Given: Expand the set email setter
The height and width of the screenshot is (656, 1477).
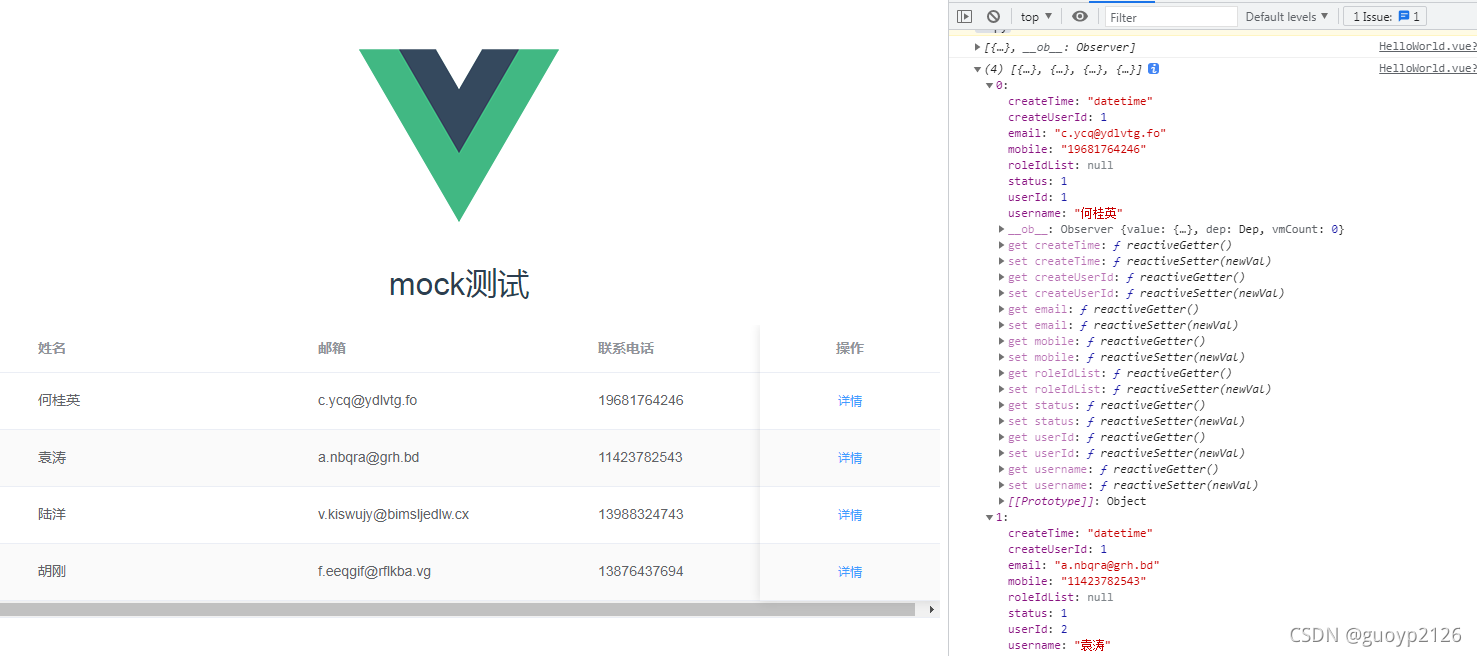Looking at the screenshot, I should pos(1002,325).
